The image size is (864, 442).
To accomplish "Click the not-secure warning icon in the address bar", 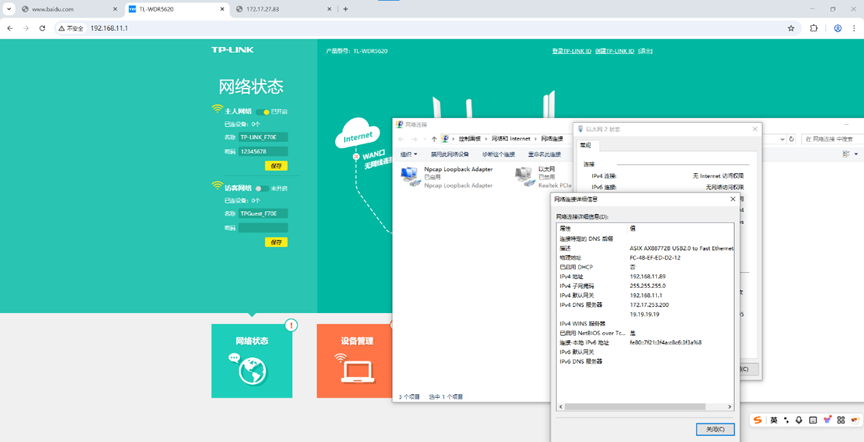I will pos(71,28).
